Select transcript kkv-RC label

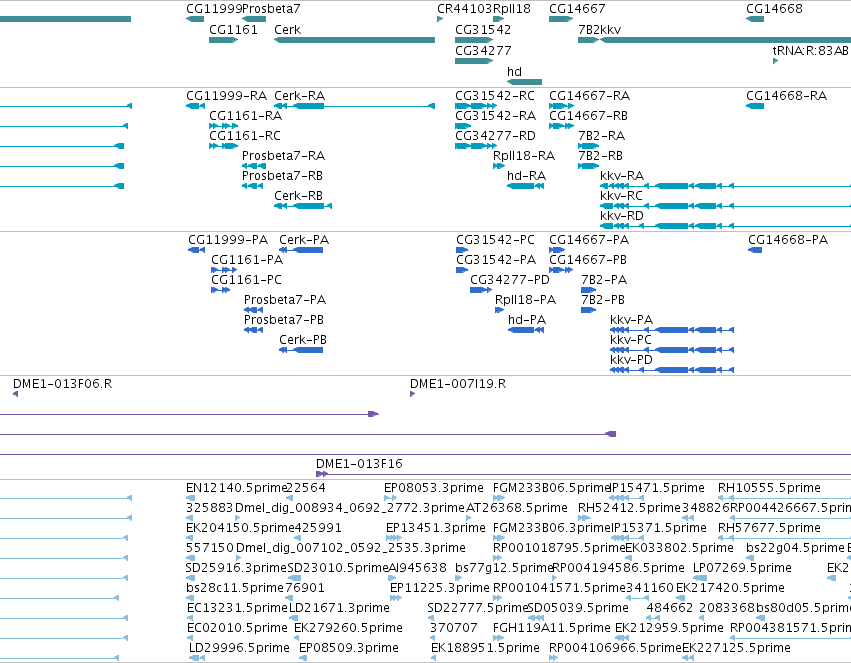(621, 196)
